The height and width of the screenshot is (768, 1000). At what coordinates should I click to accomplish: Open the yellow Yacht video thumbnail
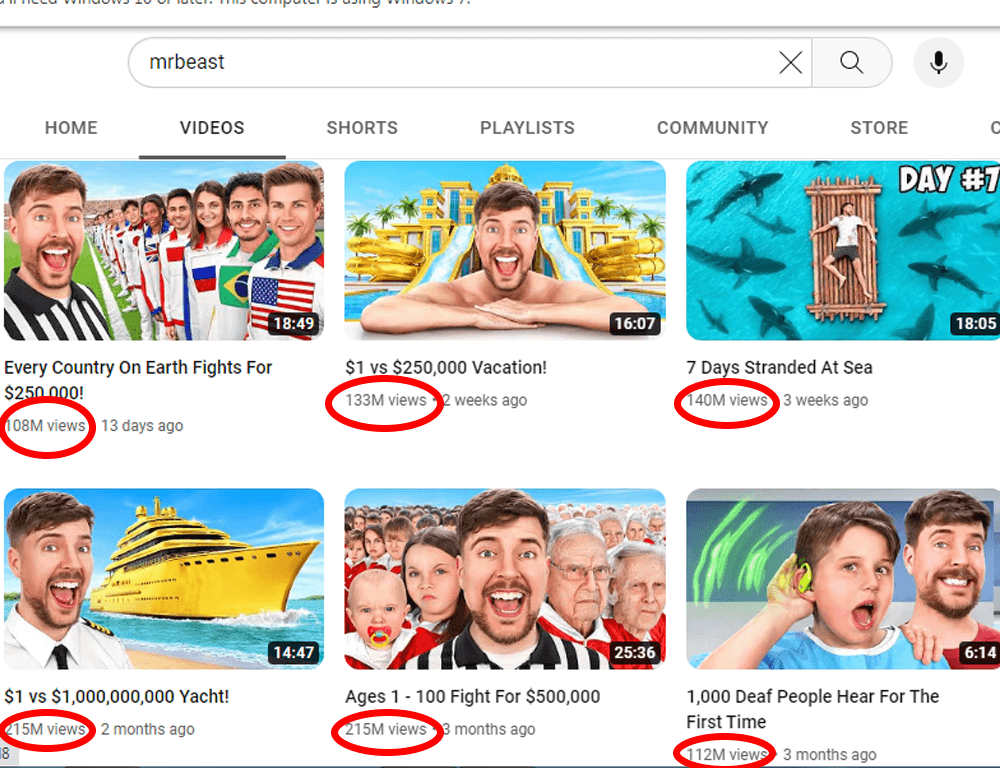pyautogui.click(x=164, y=579)
